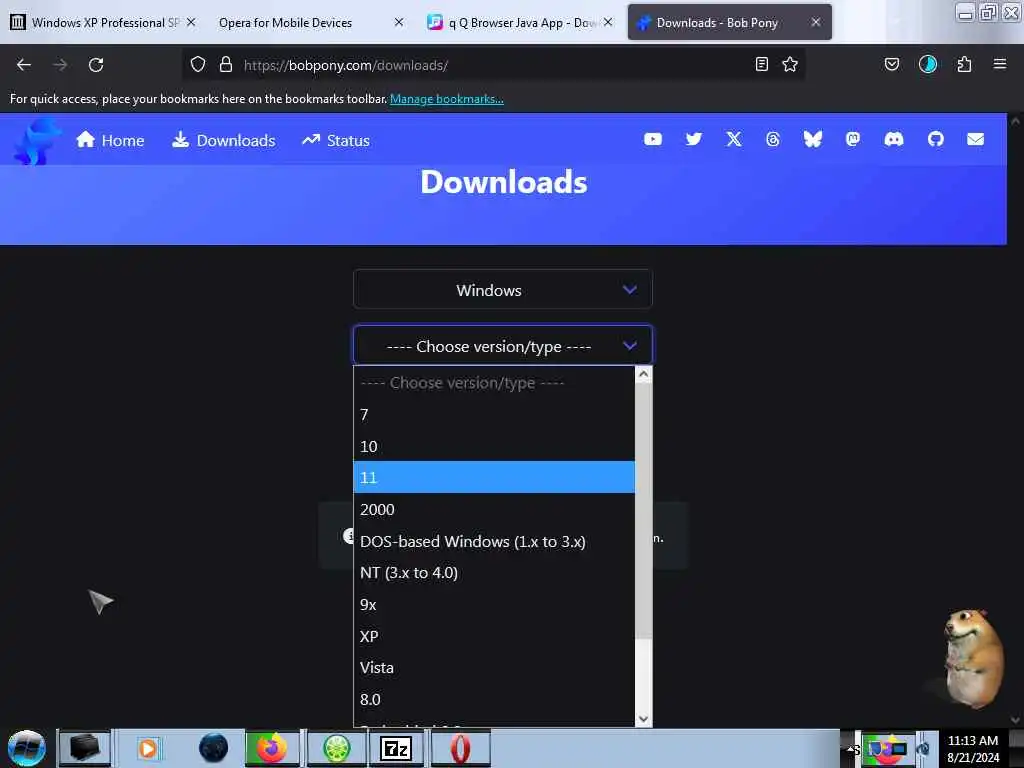Select version 7 from the list
The width and height of the screenshot is (1024, 768).
coord(494,414)
